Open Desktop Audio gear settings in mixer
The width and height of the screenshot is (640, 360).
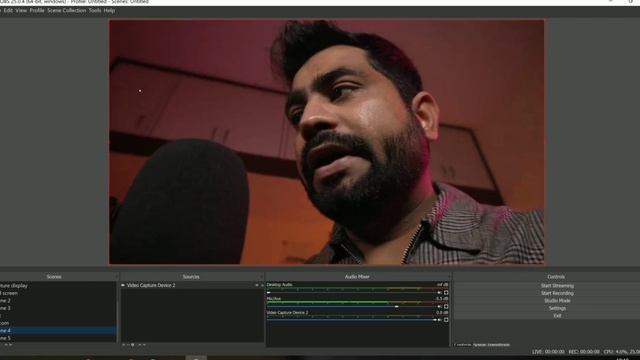pyautogui.click(x=446, y=293)
